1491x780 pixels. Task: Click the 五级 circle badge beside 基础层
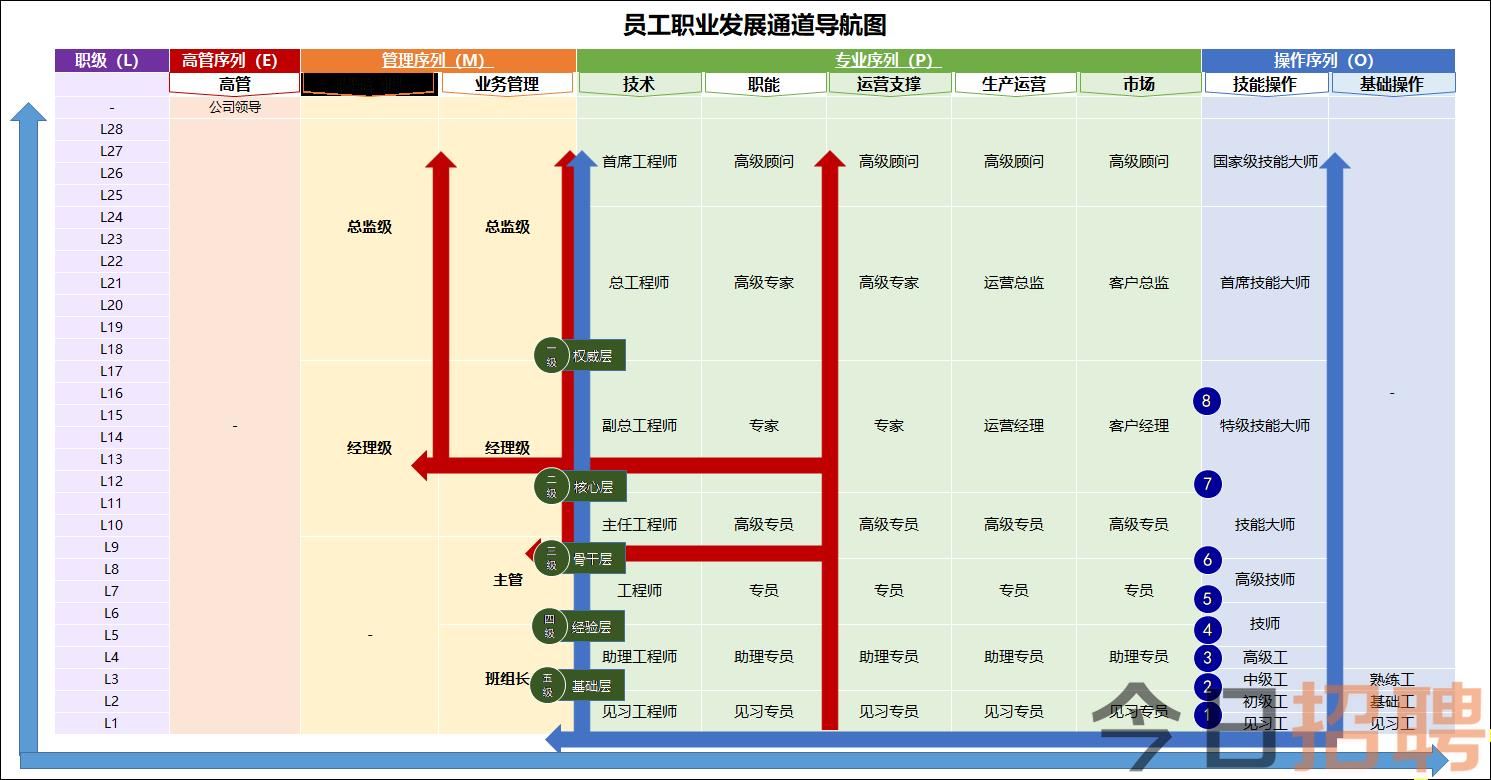(547, 685)
